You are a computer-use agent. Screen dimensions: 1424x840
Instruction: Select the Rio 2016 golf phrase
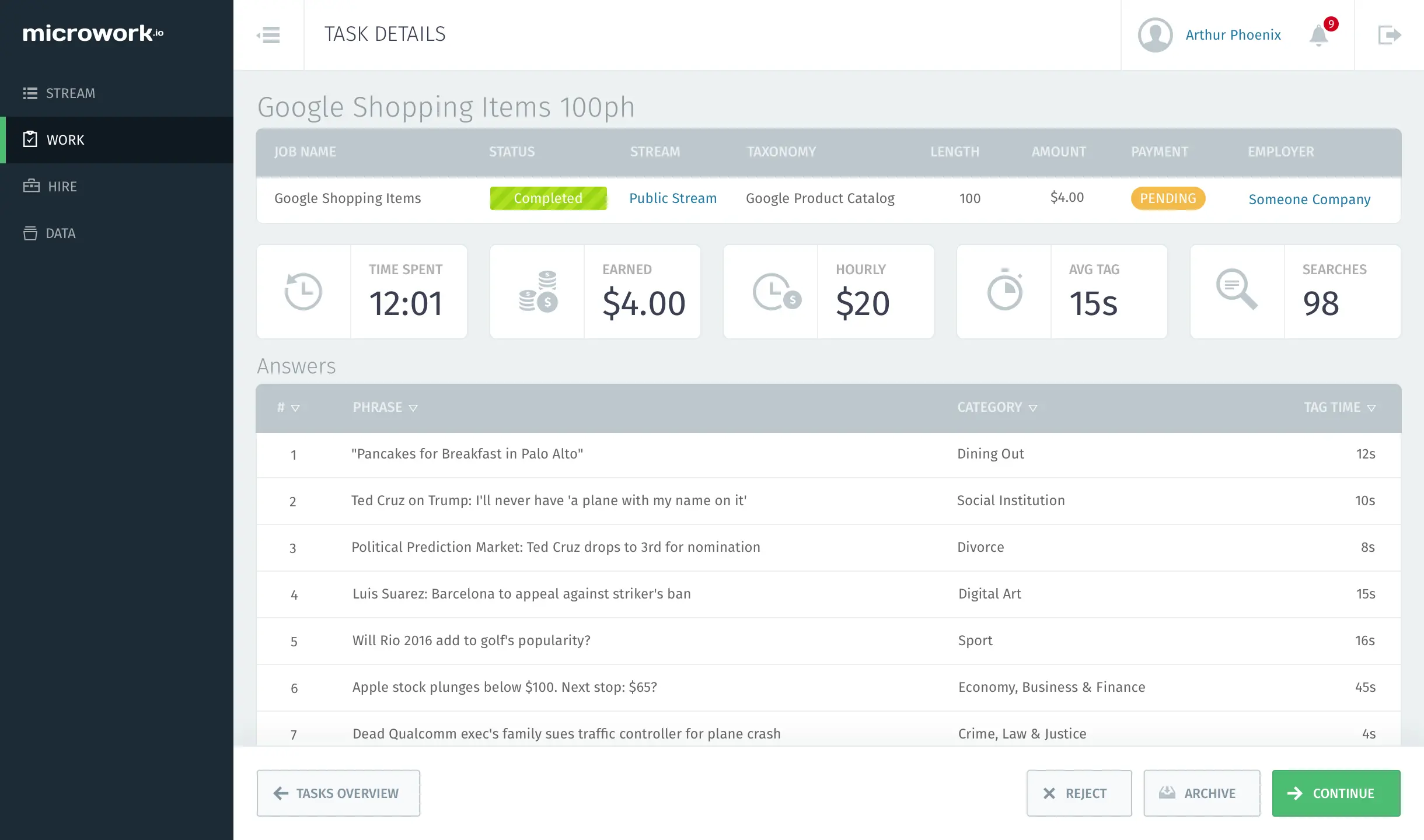pyautogui.click(x=472, y=640)
